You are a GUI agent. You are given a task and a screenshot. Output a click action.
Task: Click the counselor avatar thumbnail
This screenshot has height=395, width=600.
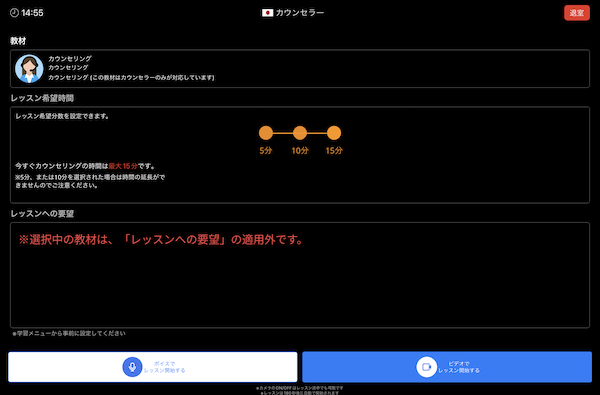(29, 69)
